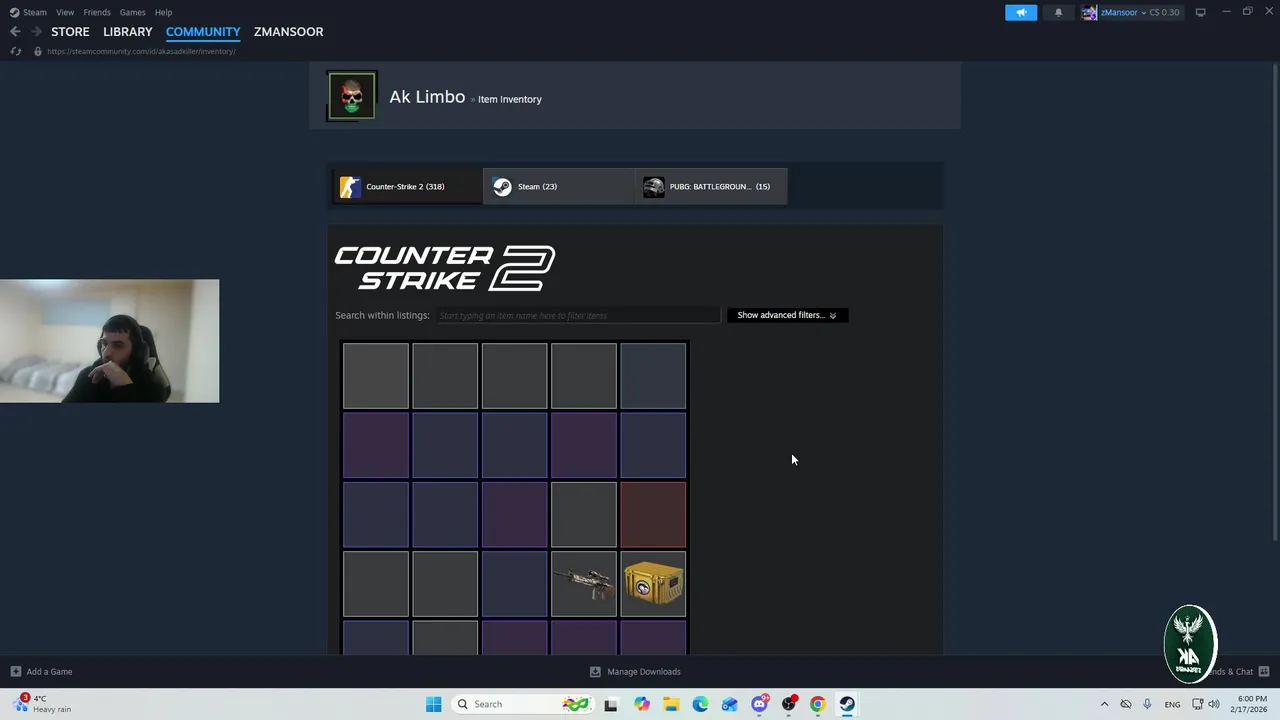Open Discord from the taskbar
Screen dimensions: 1280x720
pyautogui.click(x=759, y=704)
